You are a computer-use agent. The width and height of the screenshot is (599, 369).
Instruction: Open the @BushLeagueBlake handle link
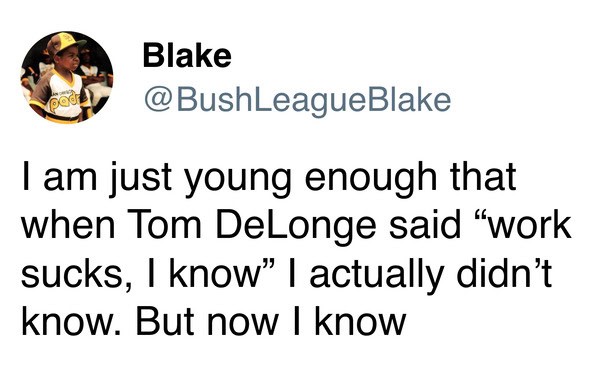(298, 102)
